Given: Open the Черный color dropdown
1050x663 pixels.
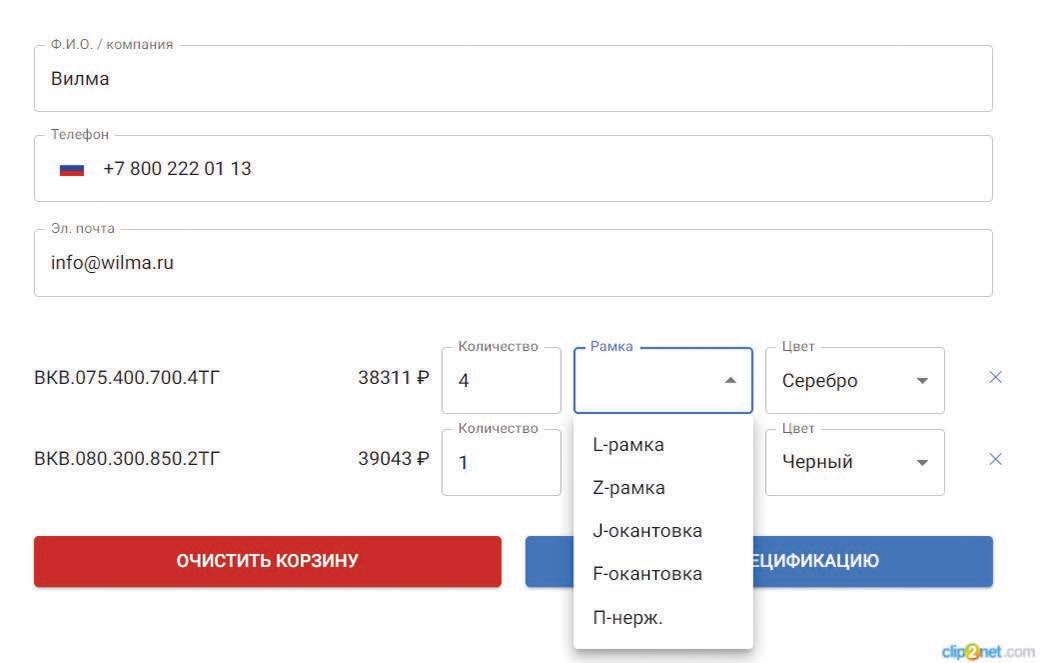Looking at the screenshot, I should (x=854, y=462).
